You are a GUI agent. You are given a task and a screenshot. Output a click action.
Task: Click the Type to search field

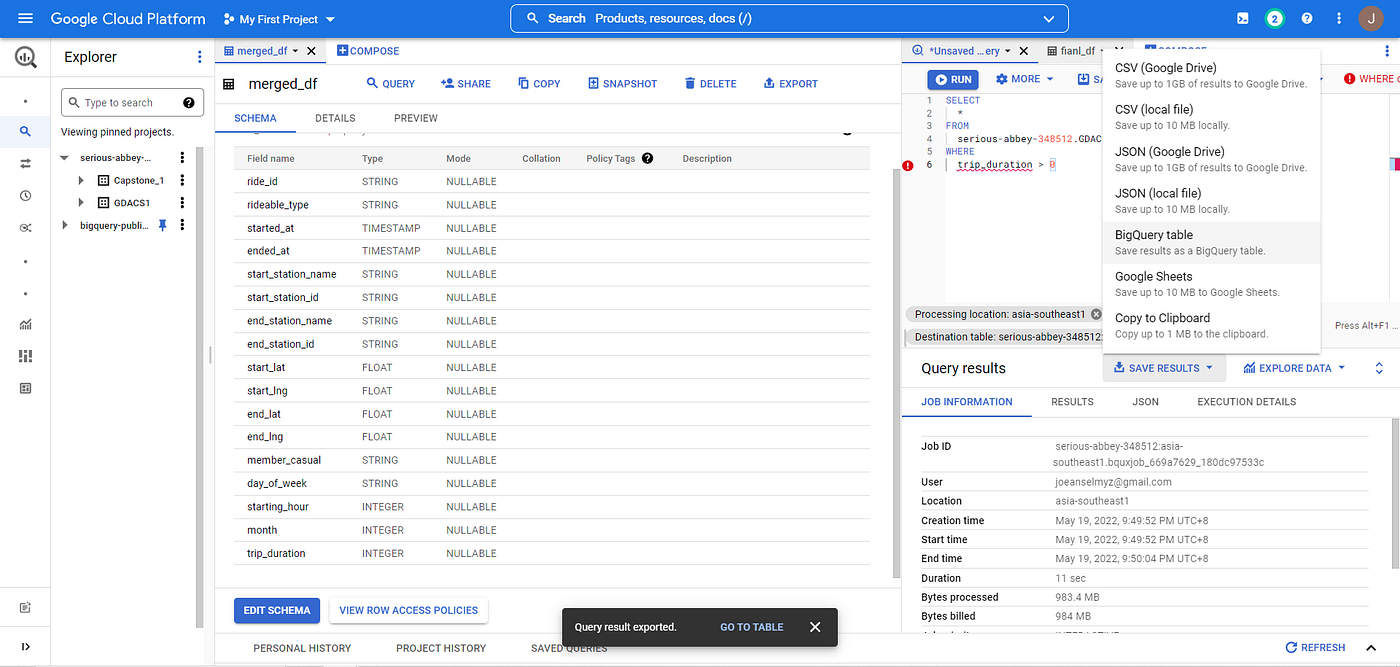(x=131, y=102)
